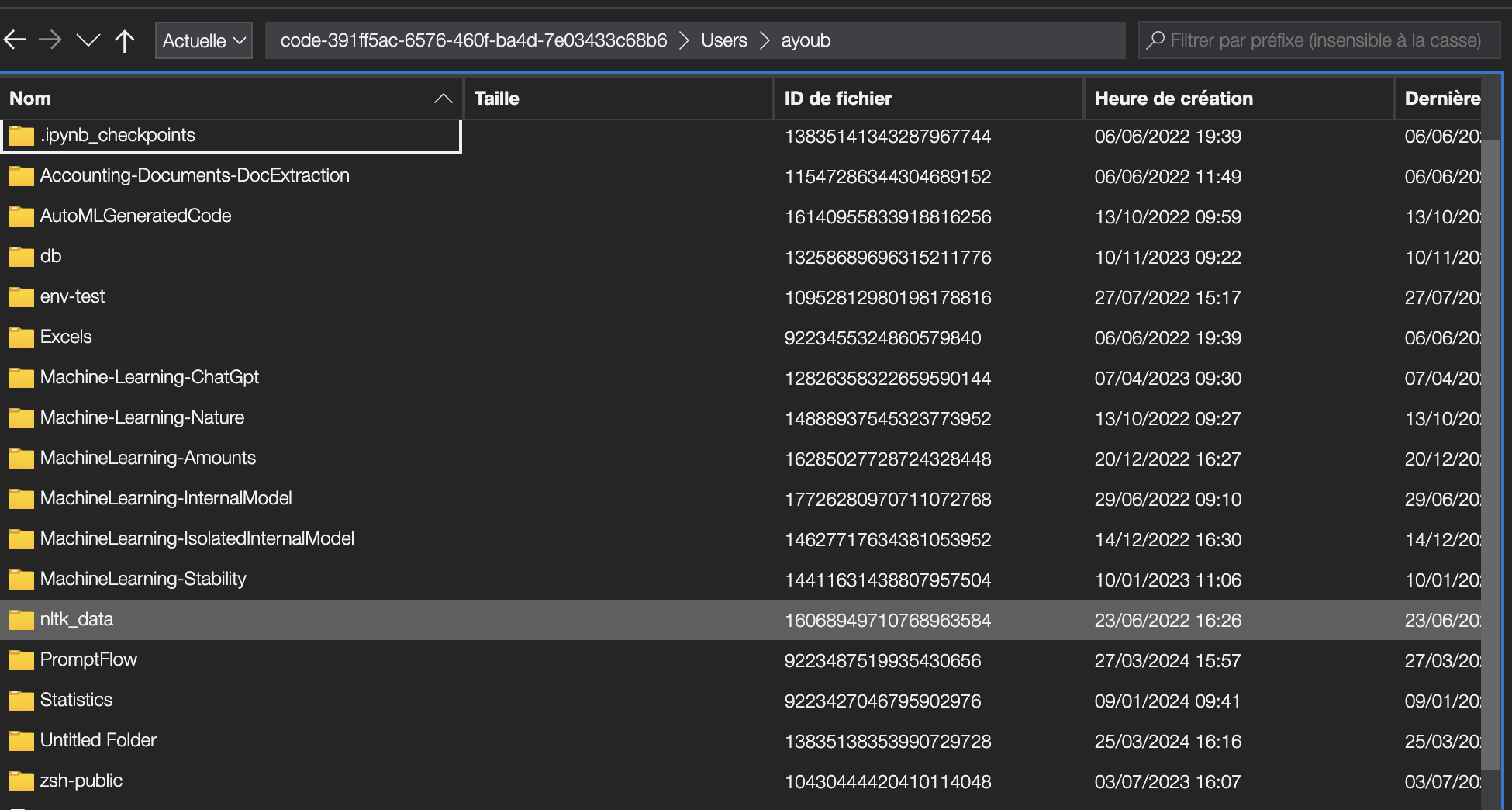
Task: Click creation time 10/11/2023 09:22
Action: 1168,258
